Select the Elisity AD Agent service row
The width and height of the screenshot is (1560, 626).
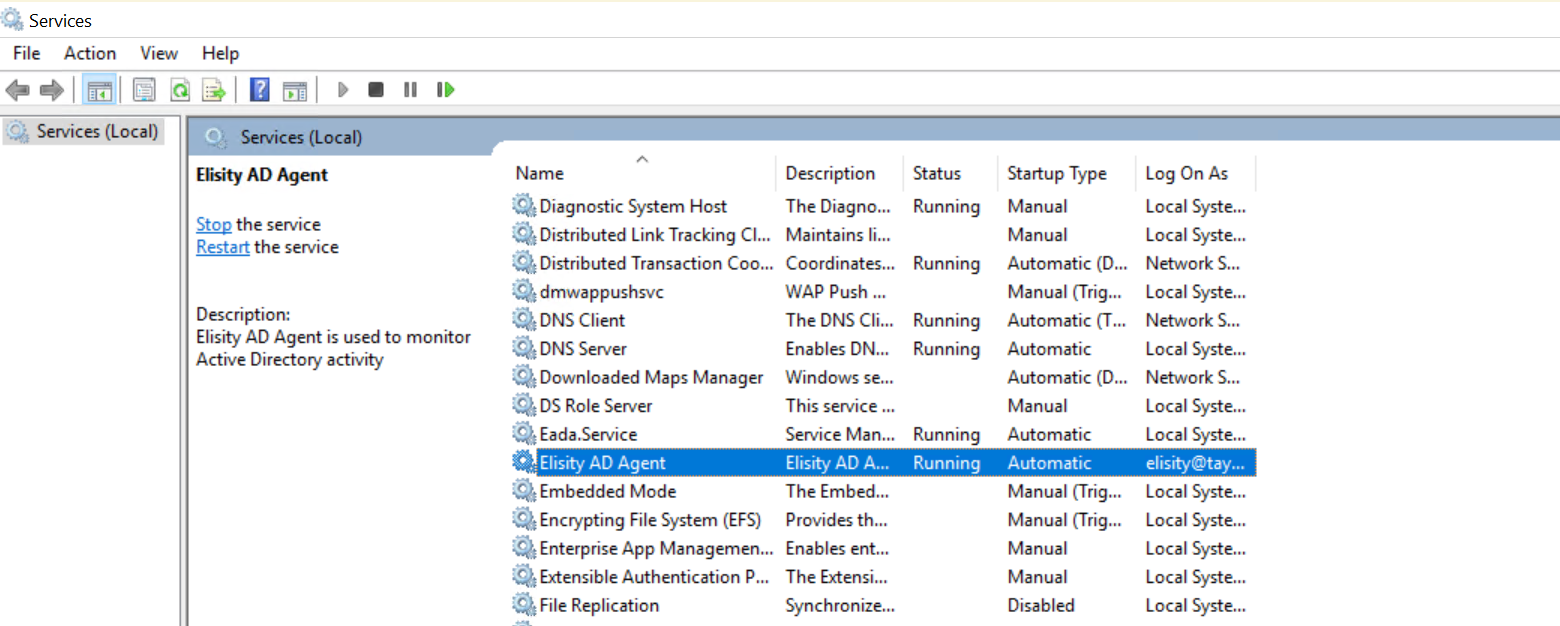pos(883,463)
